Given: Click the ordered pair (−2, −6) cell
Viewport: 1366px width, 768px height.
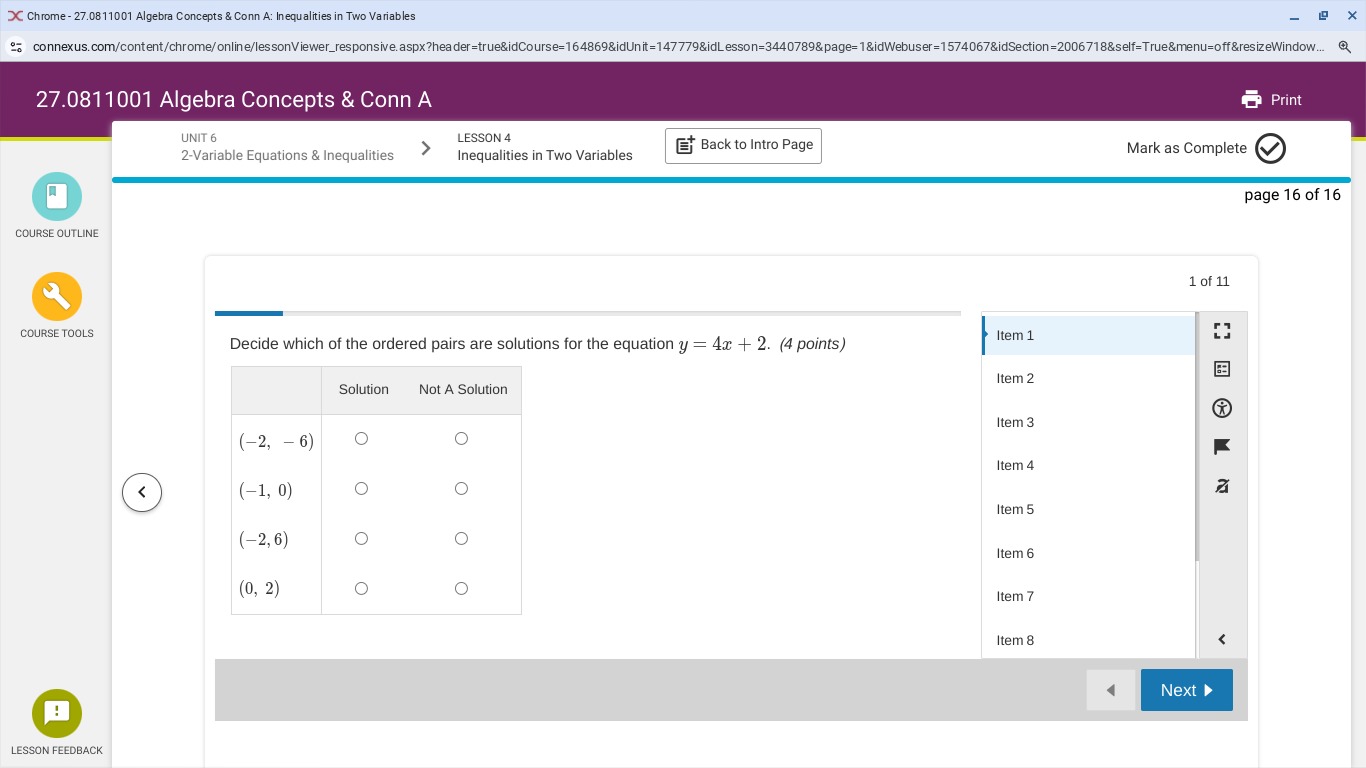Looking at the screenshot, I should [276, 441].
